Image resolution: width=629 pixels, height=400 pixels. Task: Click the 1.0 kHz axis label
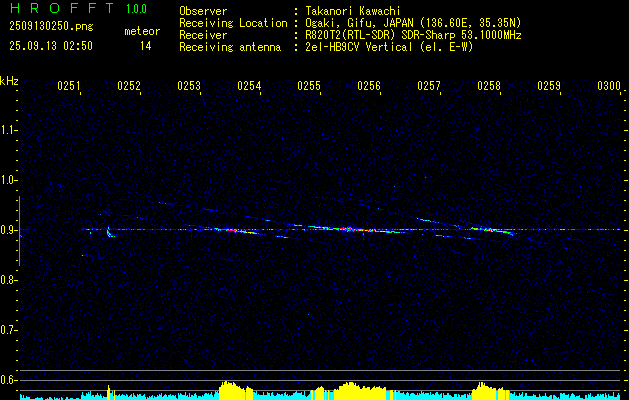click(8, 180)
